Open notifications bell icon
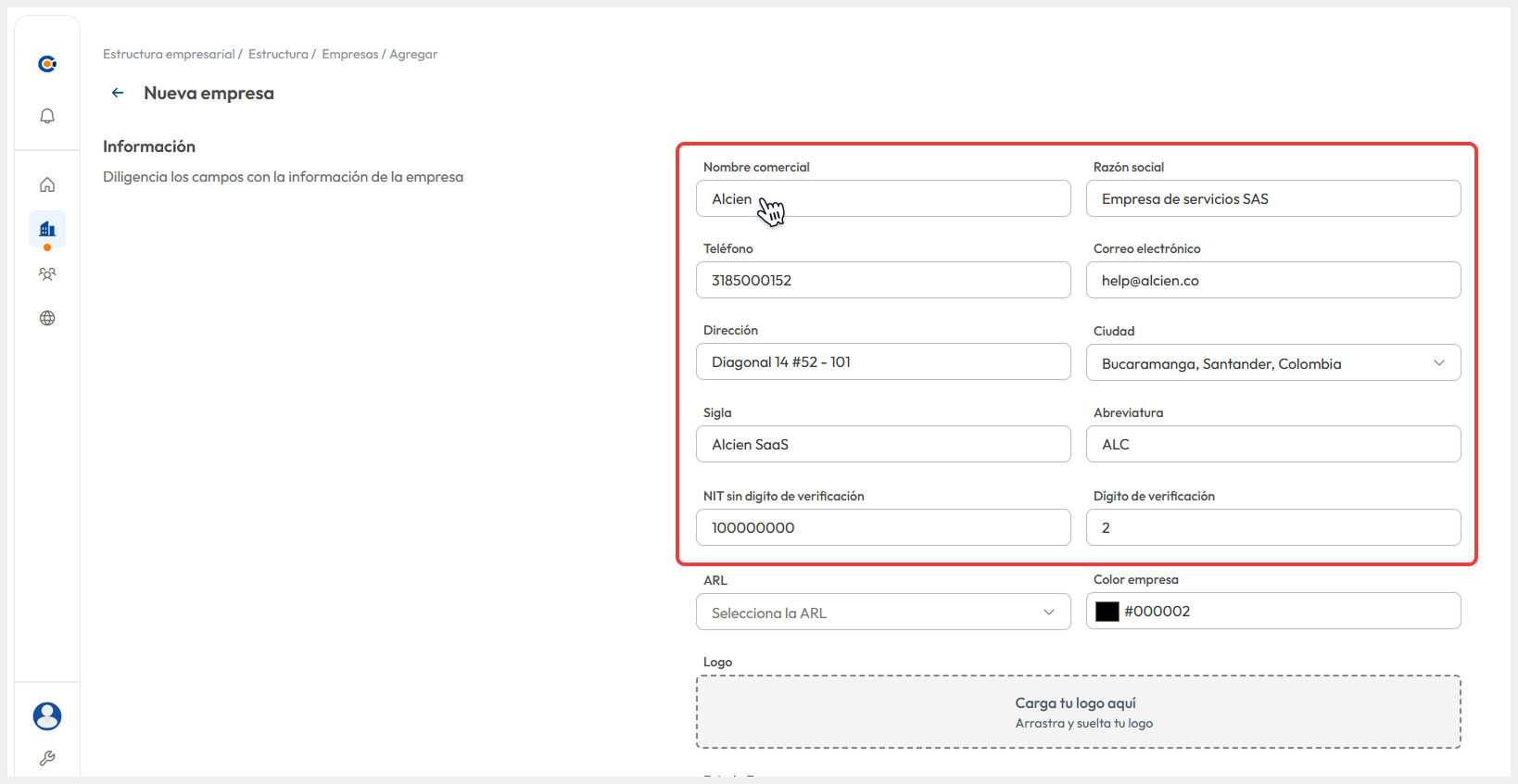Screen dimensions: 1518x784 (47, 116)
